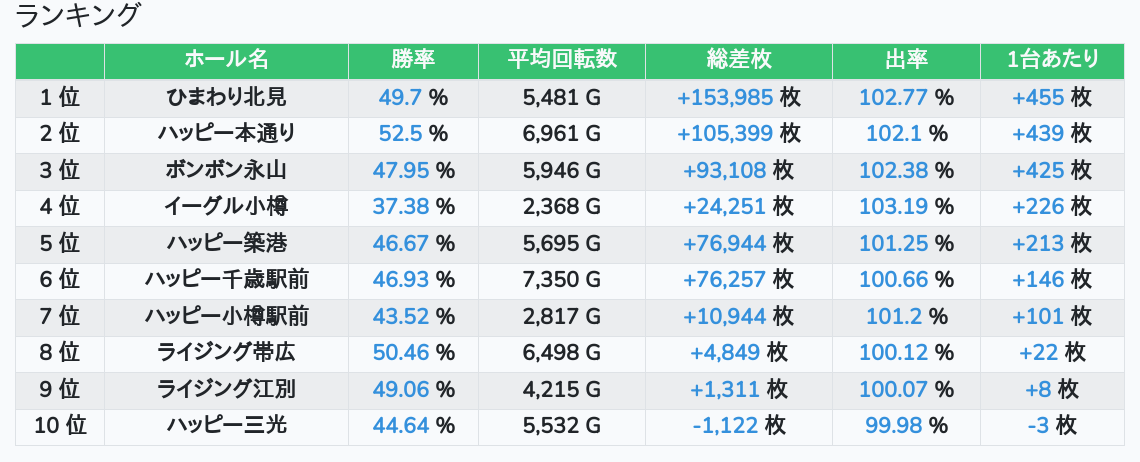
Task: Select the ライジング江別 hall name
Action: click(226, 390)
